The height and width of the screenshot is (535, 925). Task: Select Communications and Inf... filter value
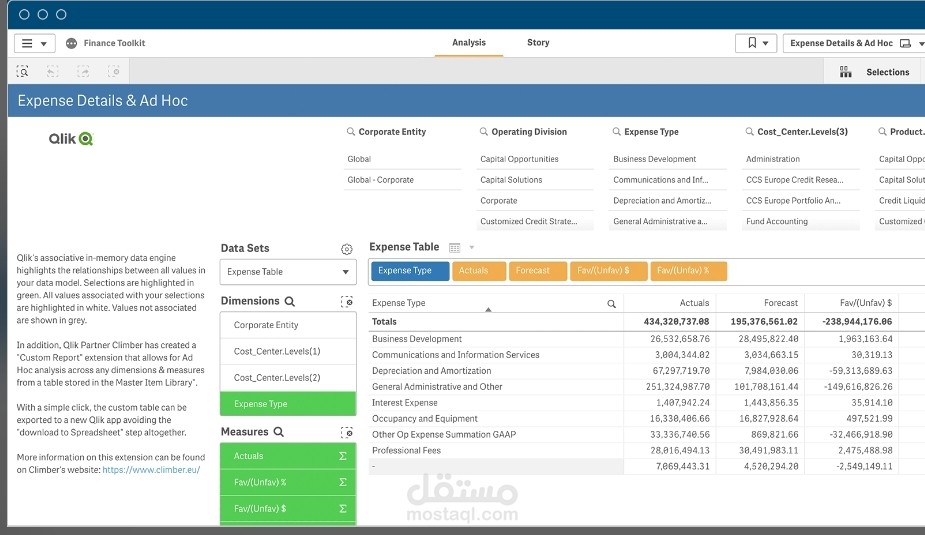point(668,180)
